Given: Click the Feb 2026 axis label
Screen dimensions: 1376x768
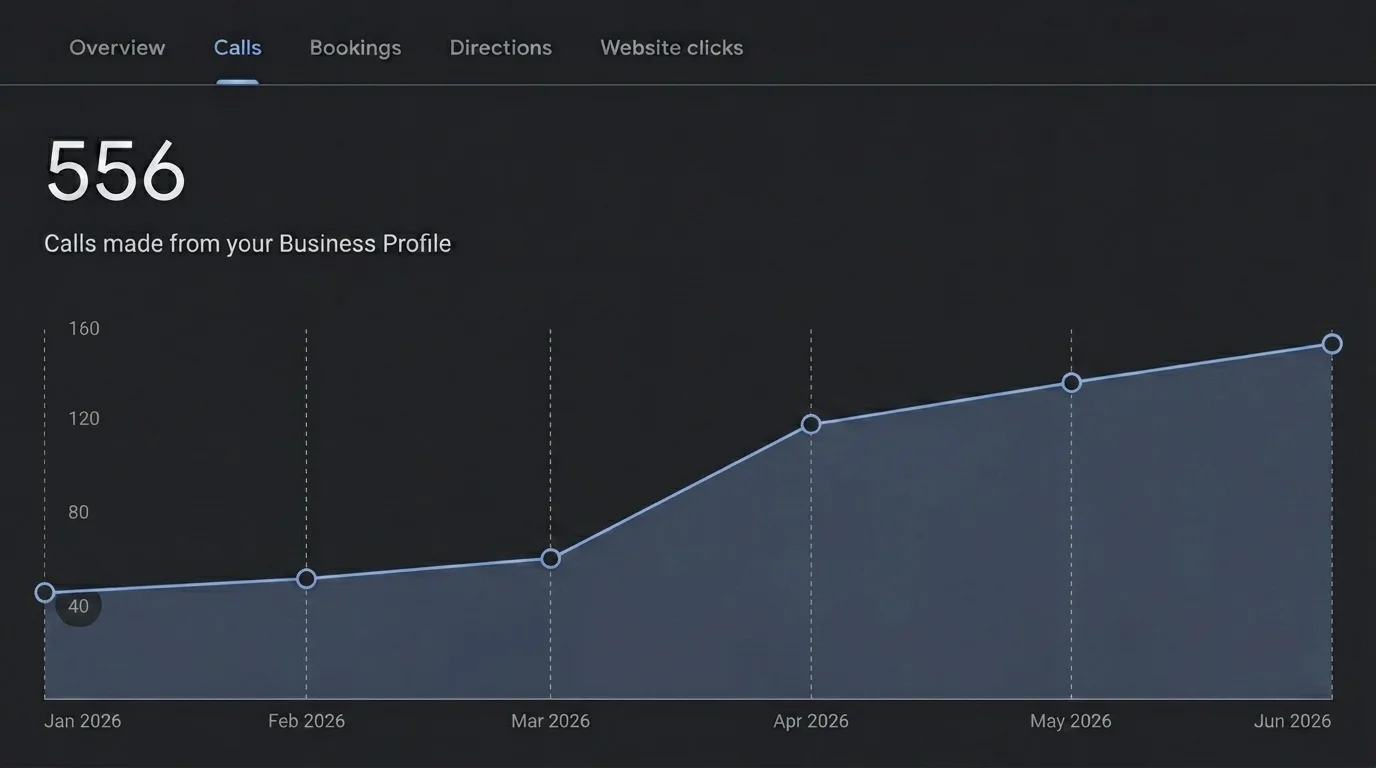Looking at the screenshot, I should pyautogui.click(x=307, y=721).
